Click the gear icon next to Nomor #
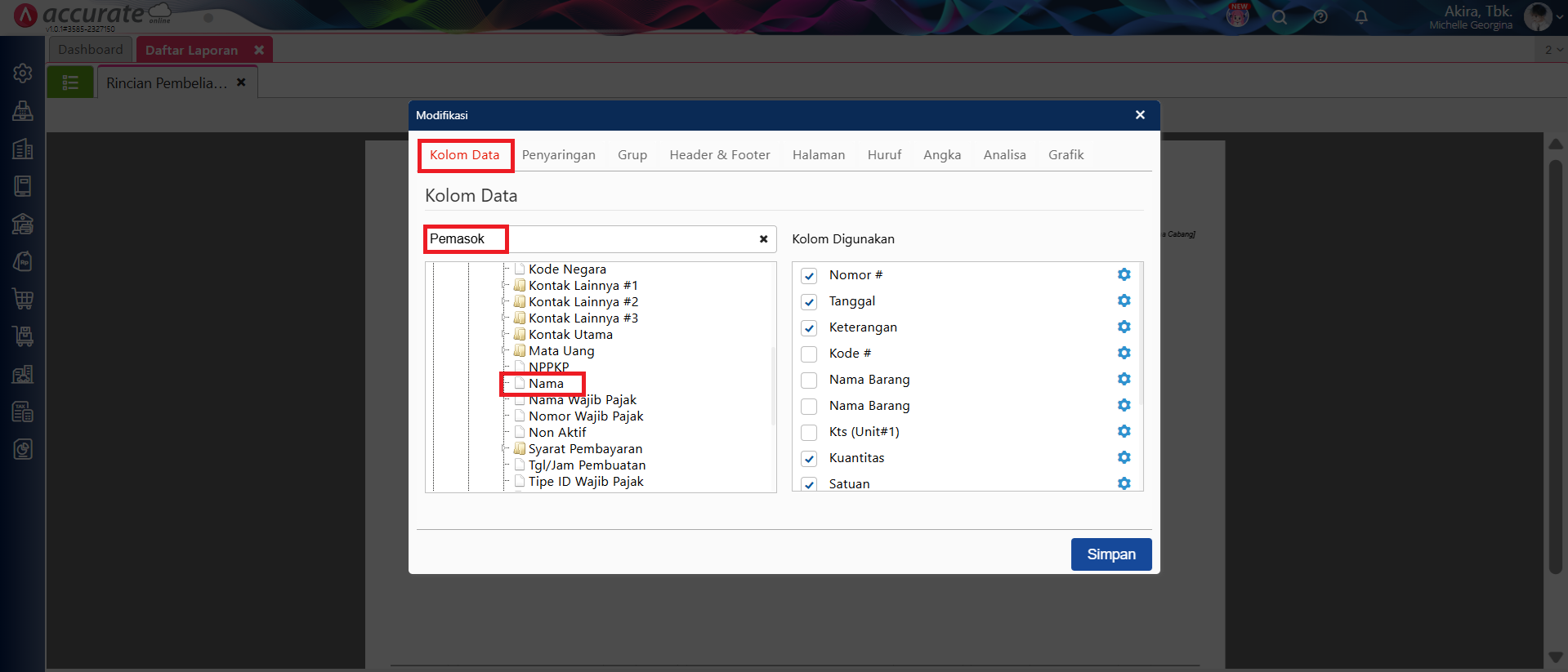The width and height of the screenshot is (1568, 672). point(1124,275)
